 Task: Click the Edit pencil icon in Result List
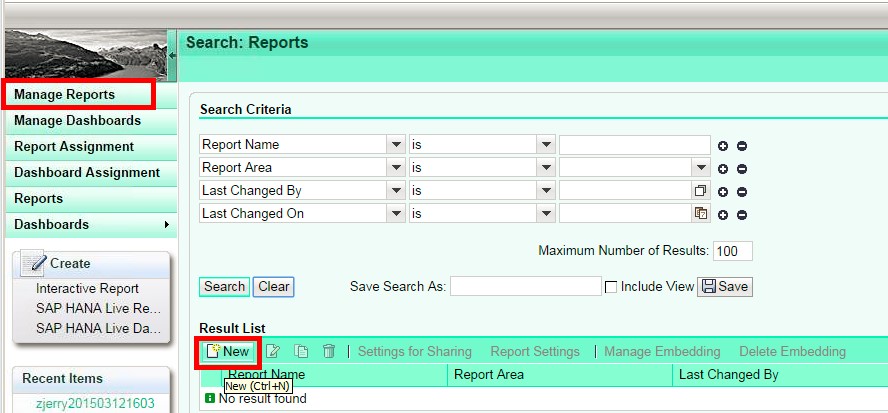273,352
